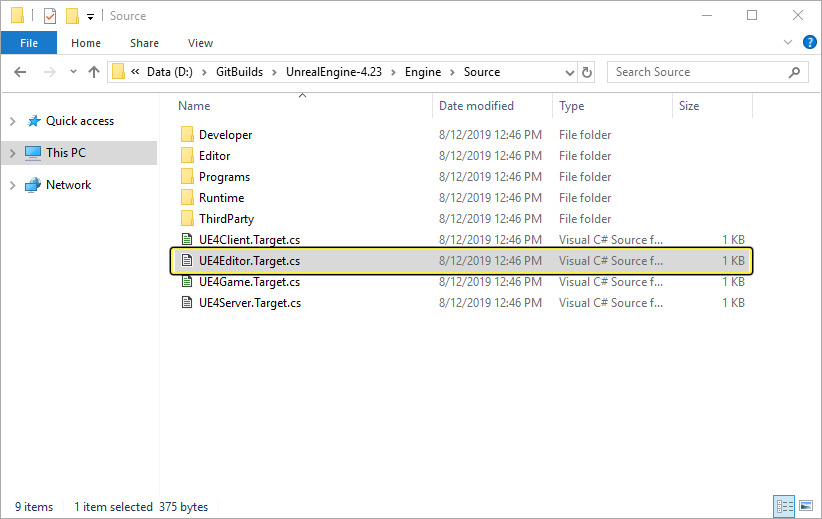Click the UE4Client.Target.cs file name
Screen dimensions: 822x519
(250, 240)
